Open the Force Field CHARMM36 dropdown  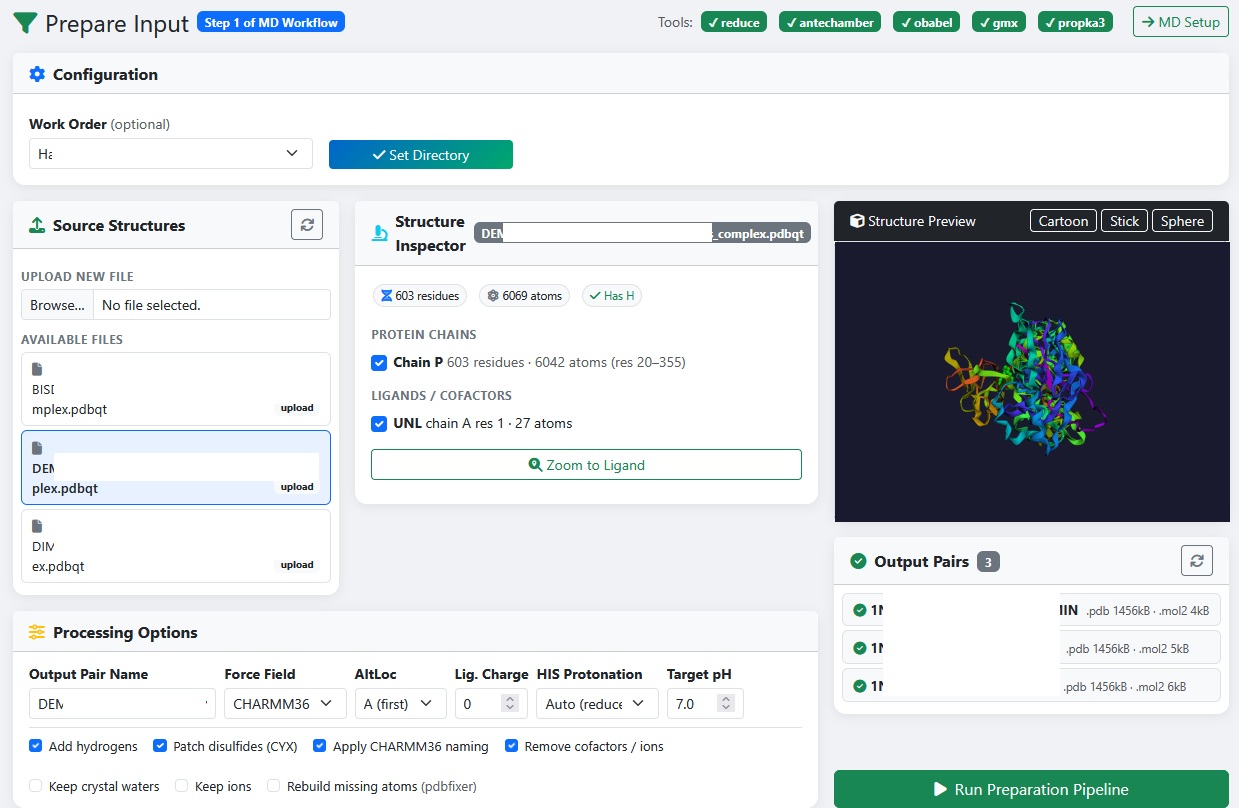(x=285, y=704)
